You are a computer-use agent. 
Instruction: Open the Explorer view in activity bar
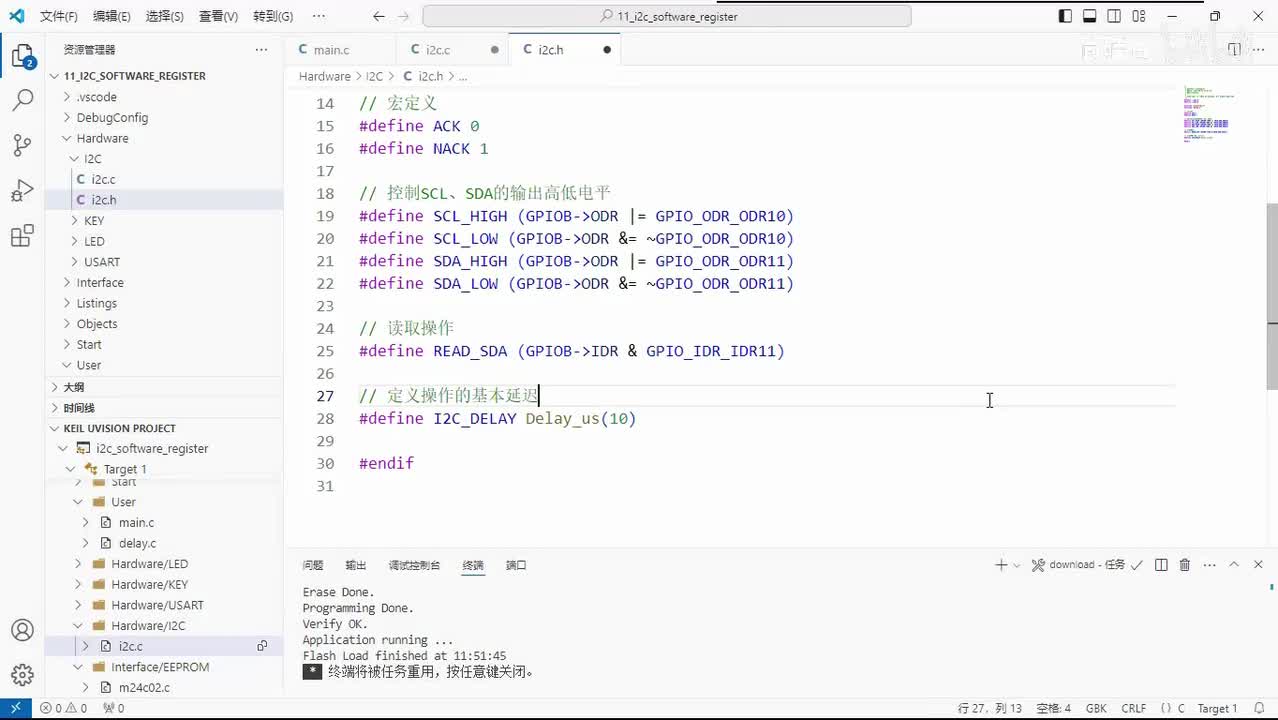point(22,56)
